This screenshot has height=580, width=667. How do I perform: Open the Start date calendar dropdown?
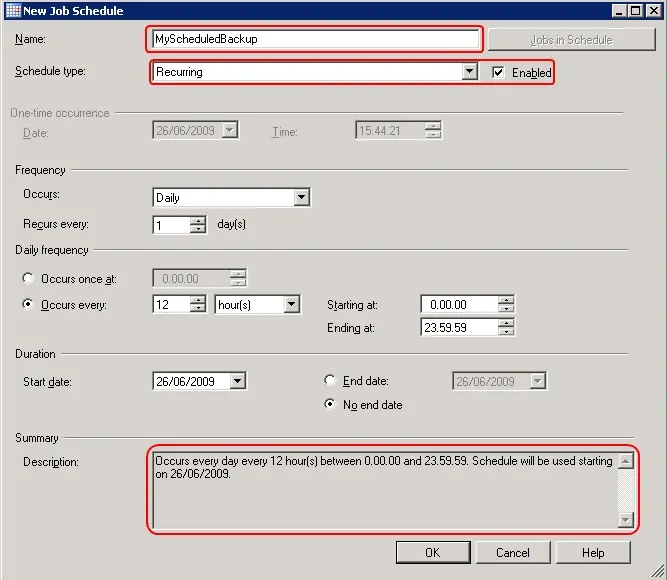point(237,381)
